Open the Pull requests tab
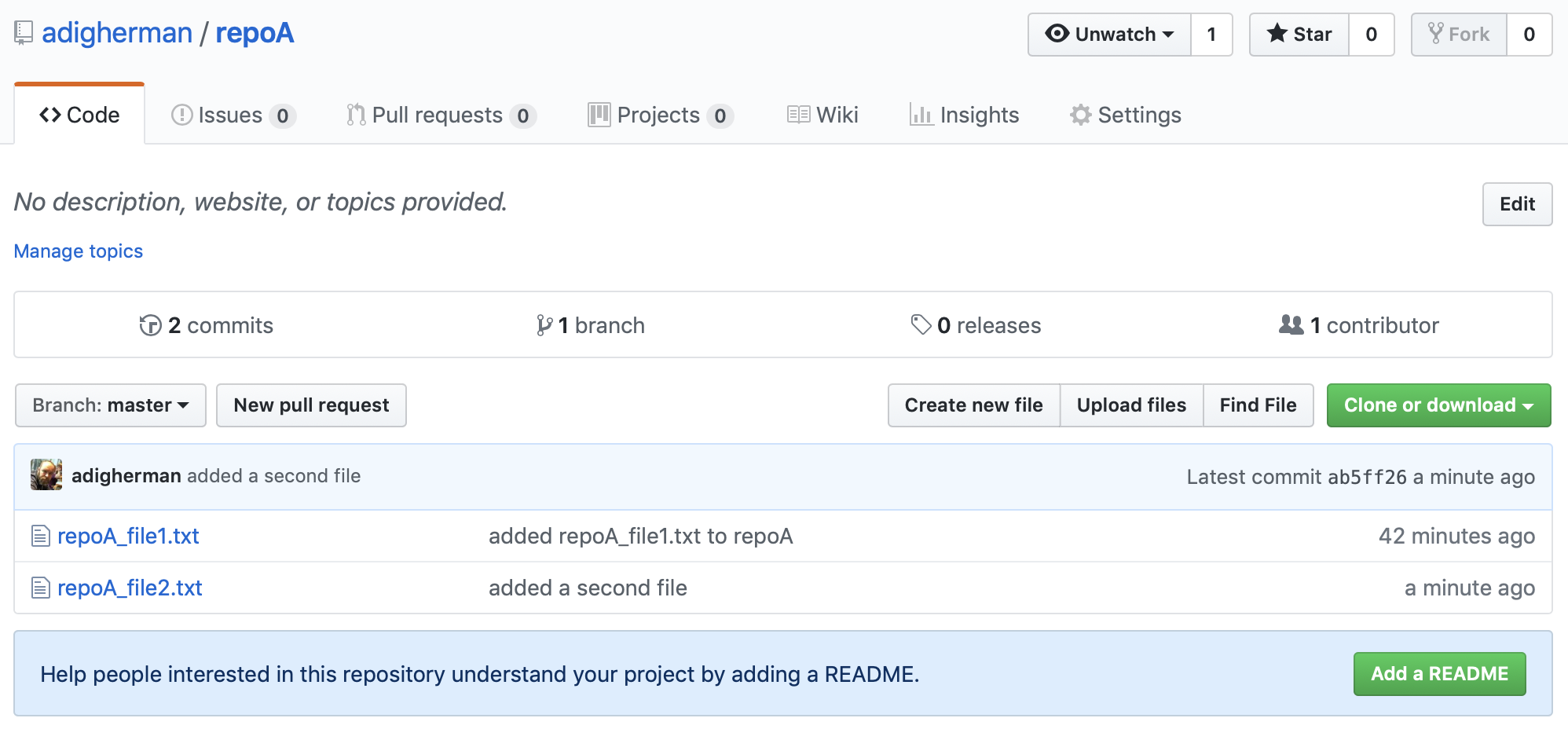Viewport: 1568px width, 729px height. [x=441, y=115]
